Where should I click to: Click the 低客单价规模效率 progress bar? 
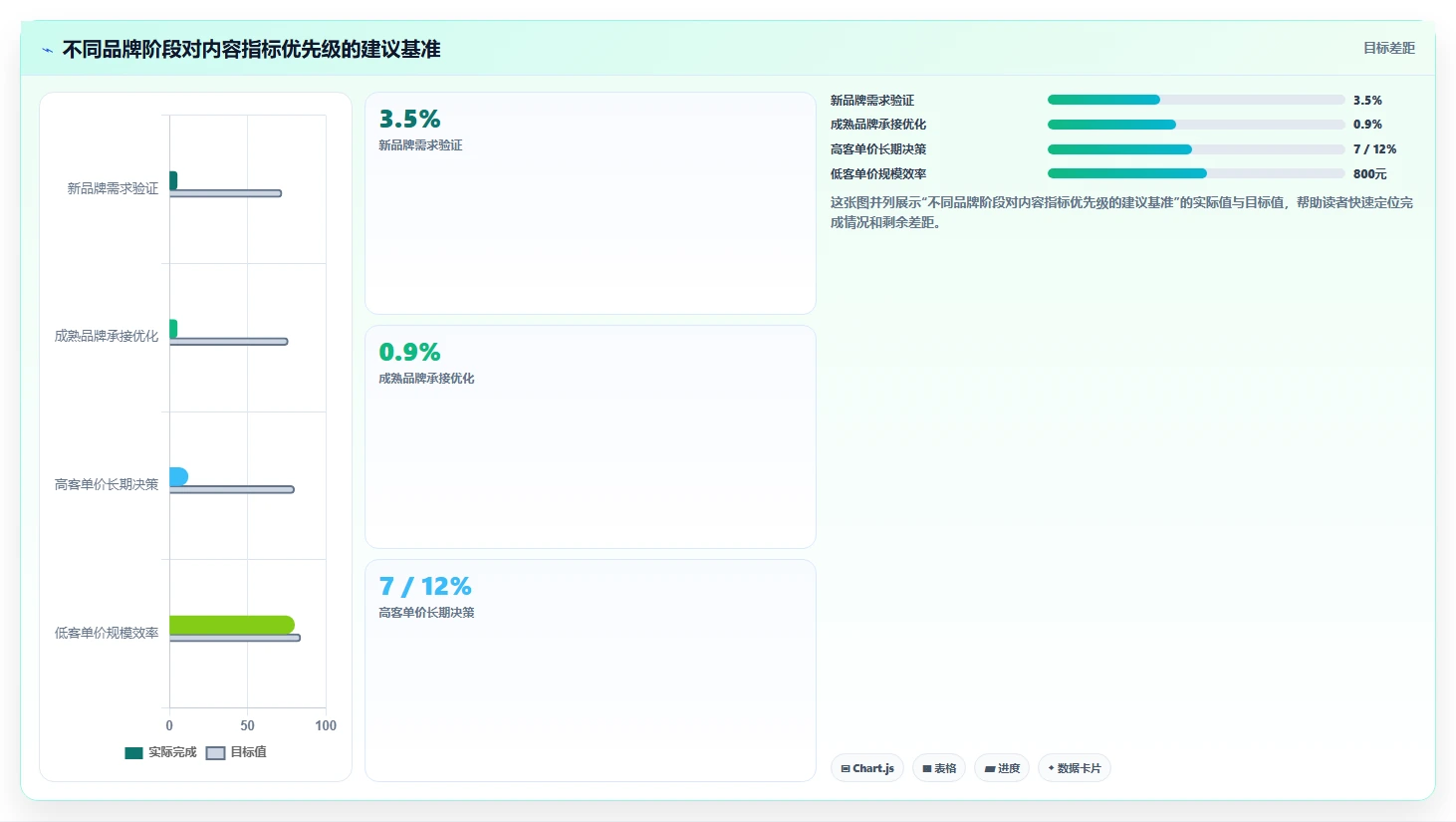[1196, 173]
